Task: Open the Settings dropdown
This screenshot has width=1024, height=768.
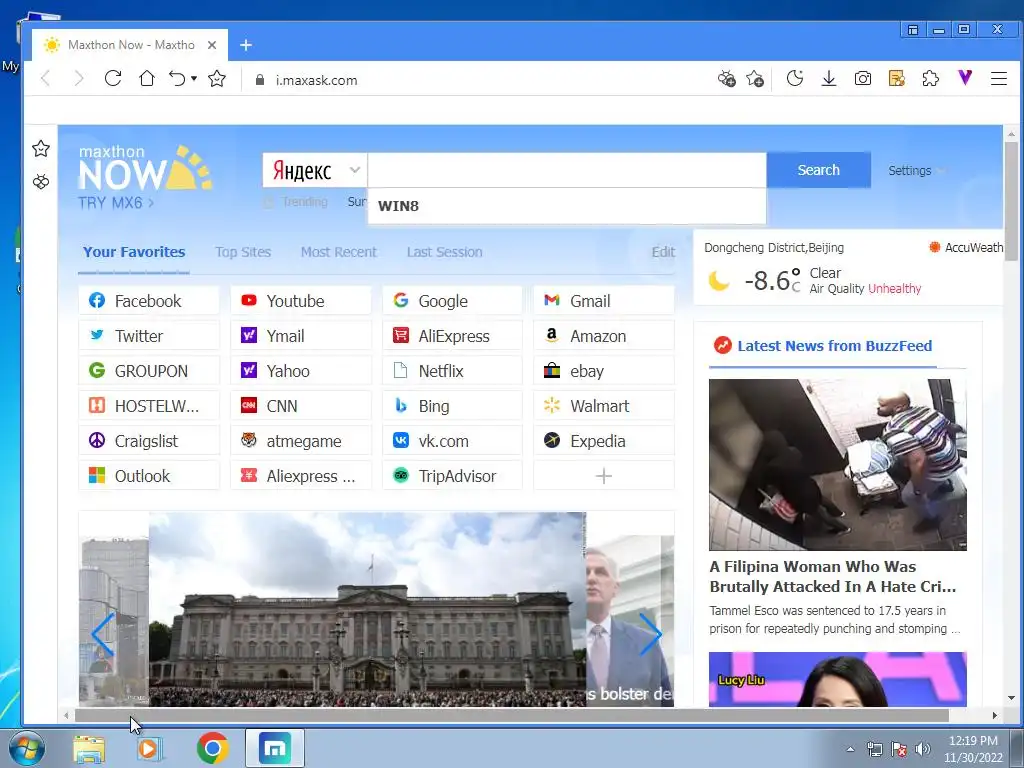Action: (916, 170)
